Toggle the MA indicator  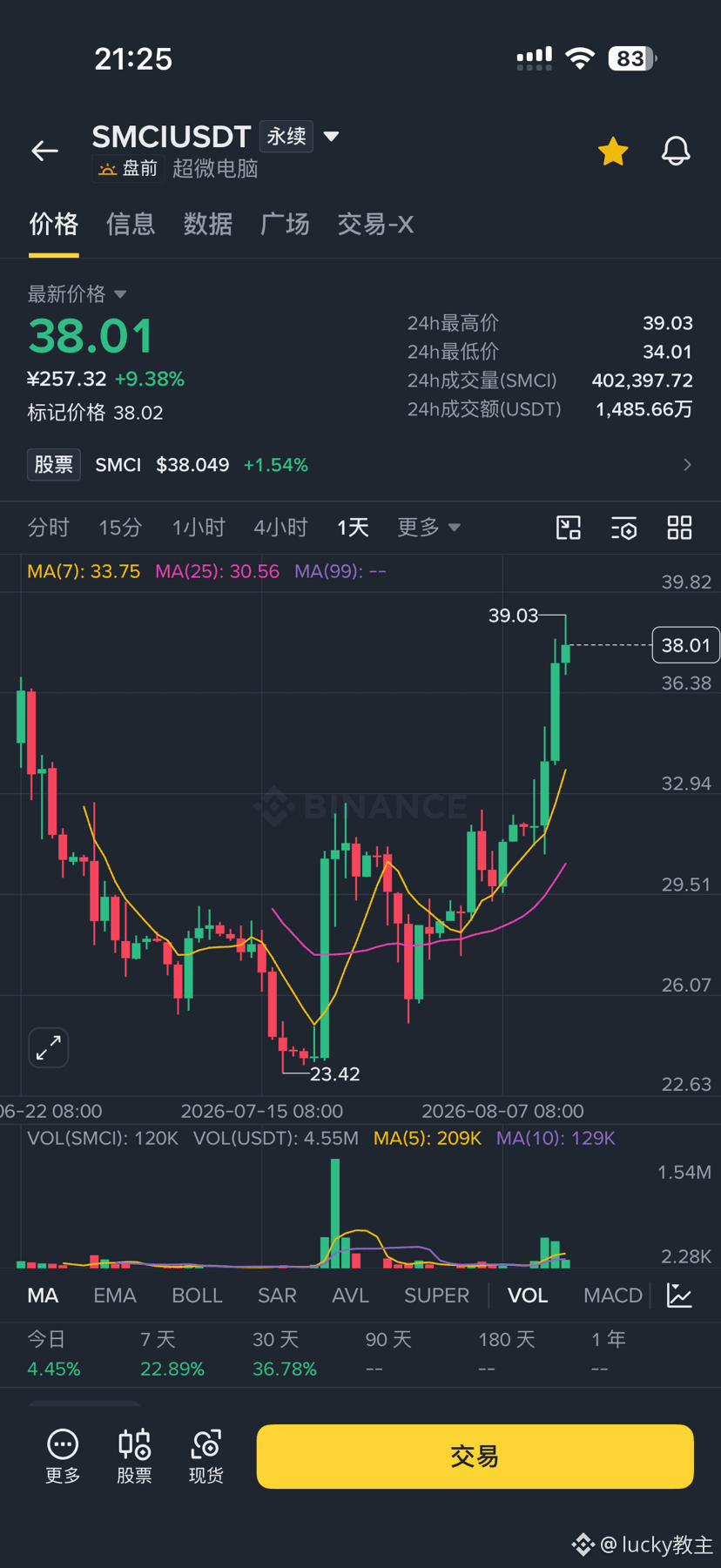(x=43, y=1295)
